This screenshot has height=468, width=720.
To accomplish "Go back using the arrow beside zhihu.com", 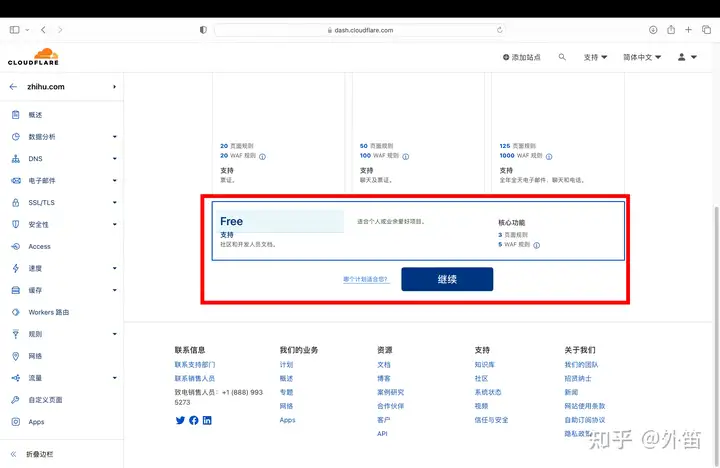I will click(13, 87).
